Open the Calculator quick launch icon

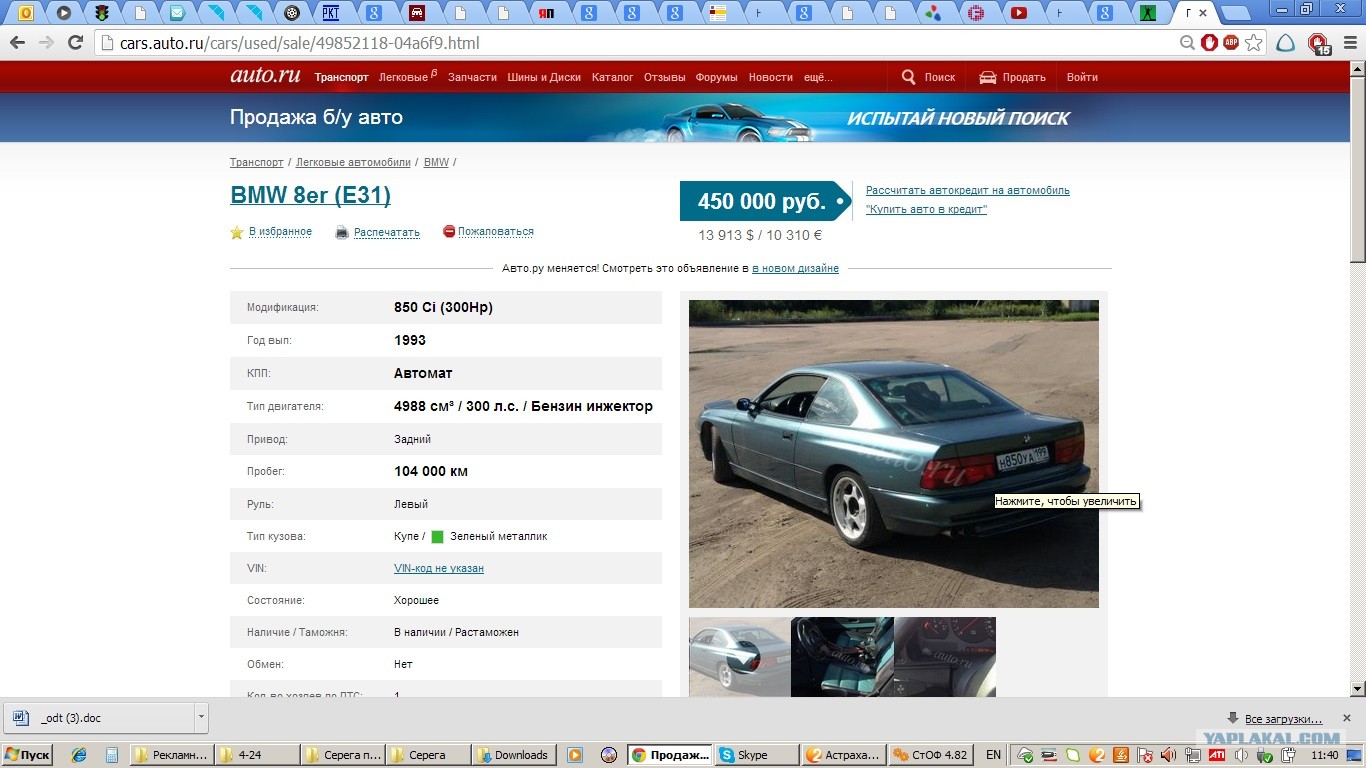click(111, 755)
